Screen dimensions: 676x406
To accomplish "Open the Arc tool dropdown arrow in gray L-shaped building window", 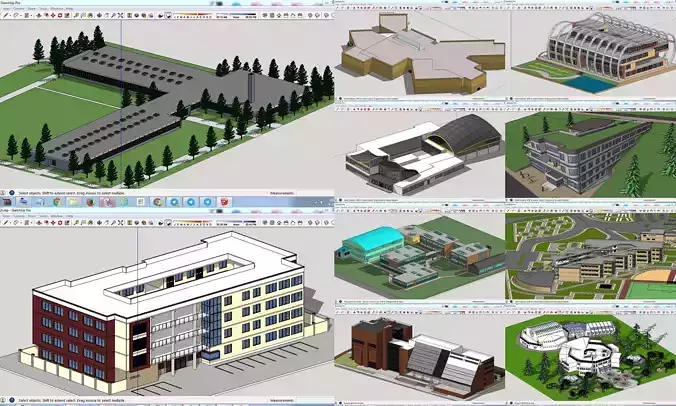I will 21,15.
